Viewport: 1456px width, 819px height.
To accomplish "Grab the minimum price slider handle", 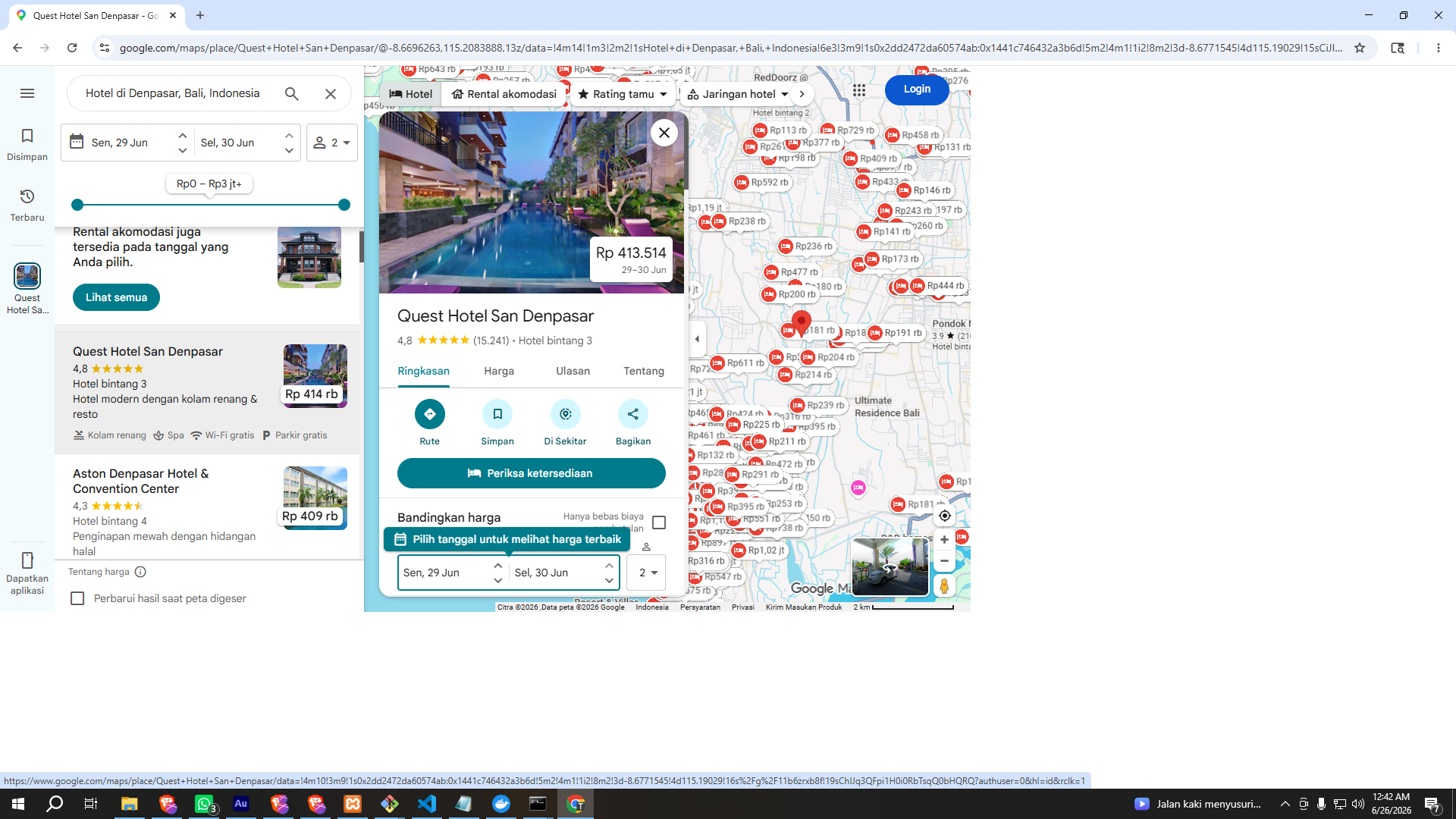I will tap(77, 205).
